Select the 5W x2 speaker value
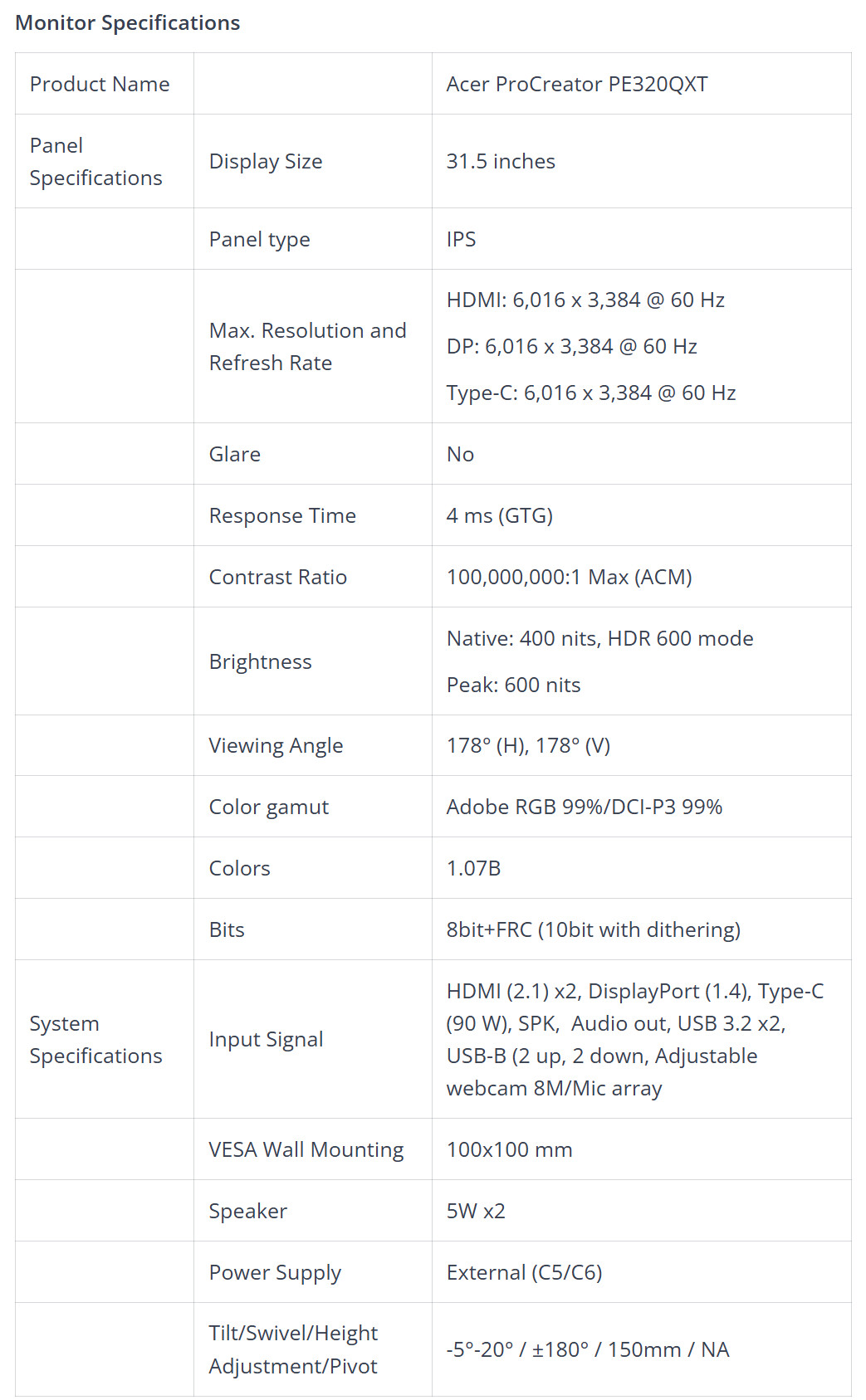 [476, 1211]
